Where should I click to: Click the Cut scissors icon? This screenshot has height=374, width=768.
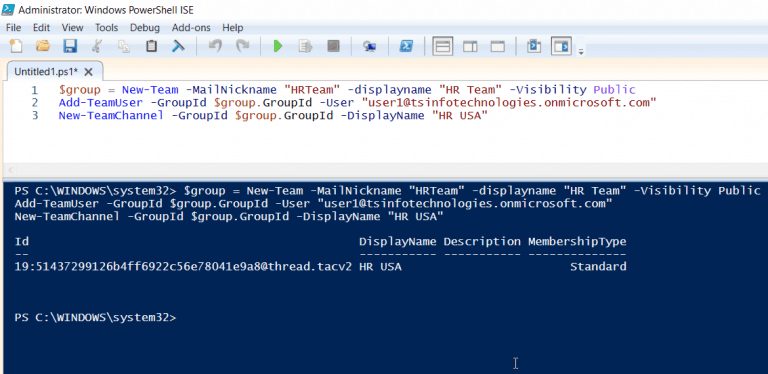(x=97, y=47)
